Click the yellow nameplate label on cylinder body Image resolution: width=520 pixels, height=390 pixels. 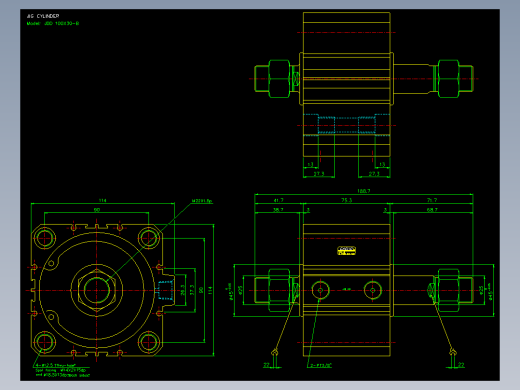pos(347,251)
